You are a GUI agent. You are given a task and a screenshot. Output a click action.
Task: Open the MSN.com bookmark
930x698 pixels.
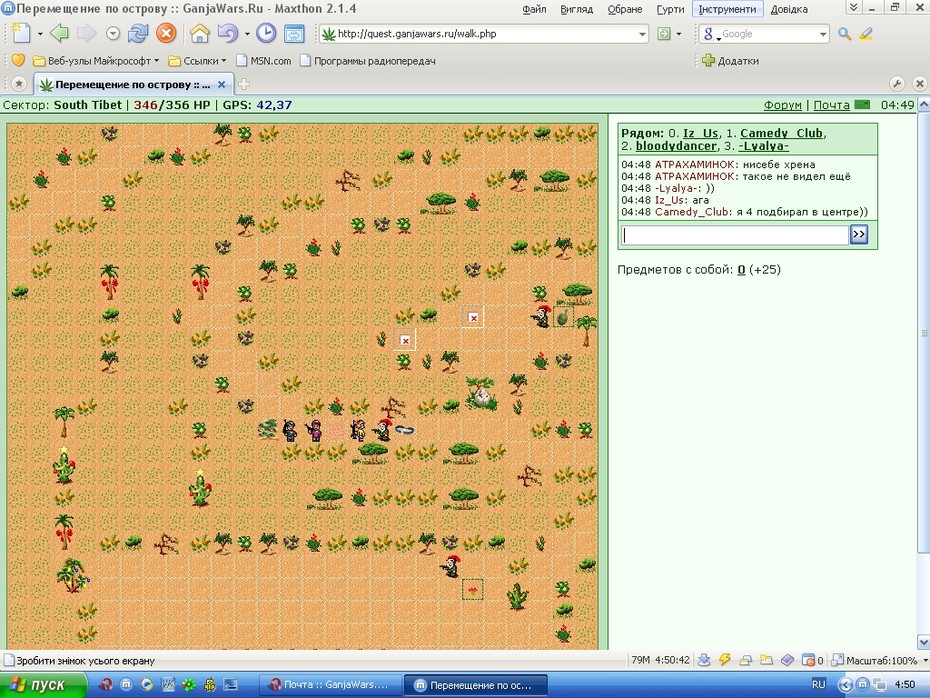264,60
